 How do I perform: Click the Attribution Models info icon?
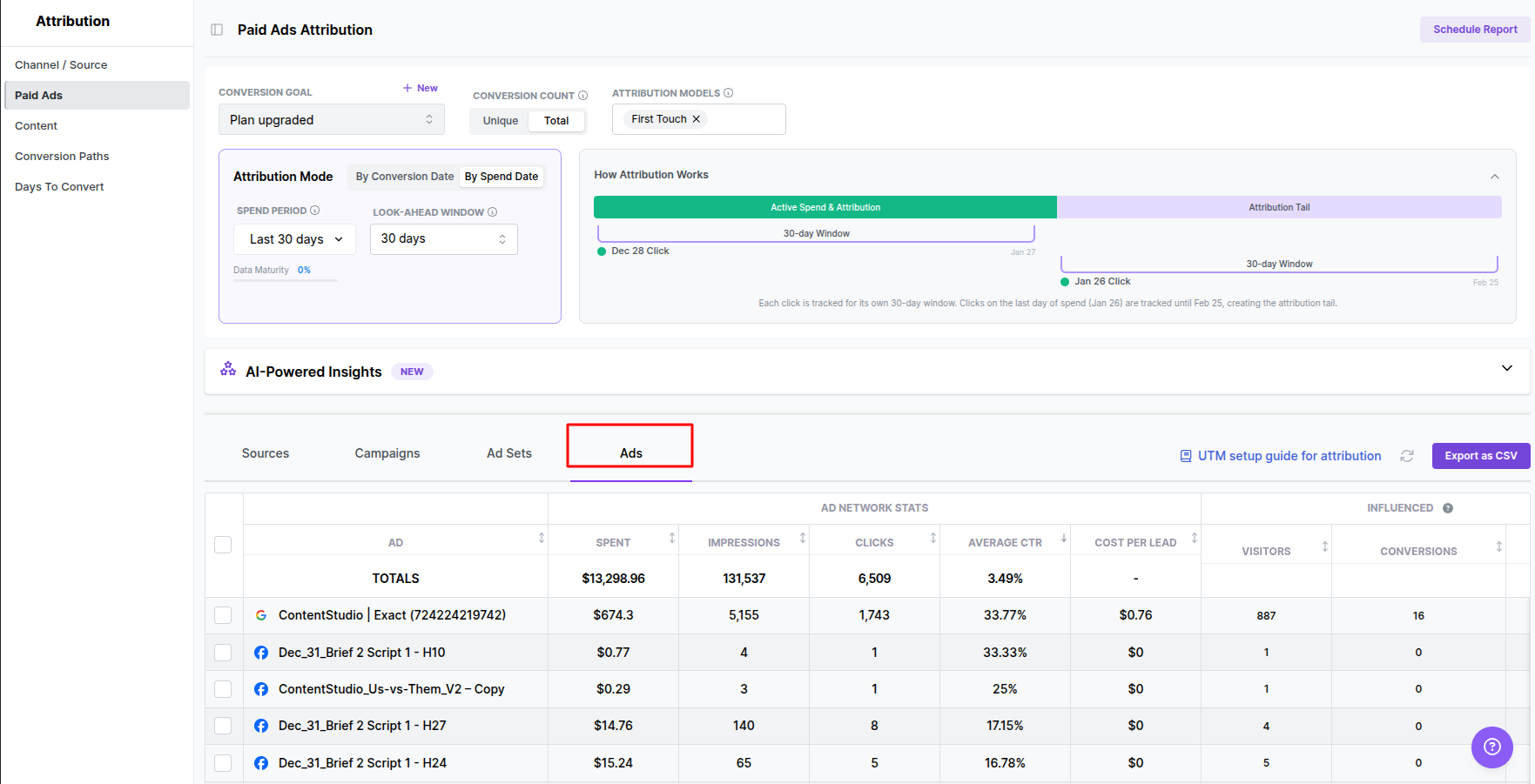pyautogui.click(x=729, y=93)
